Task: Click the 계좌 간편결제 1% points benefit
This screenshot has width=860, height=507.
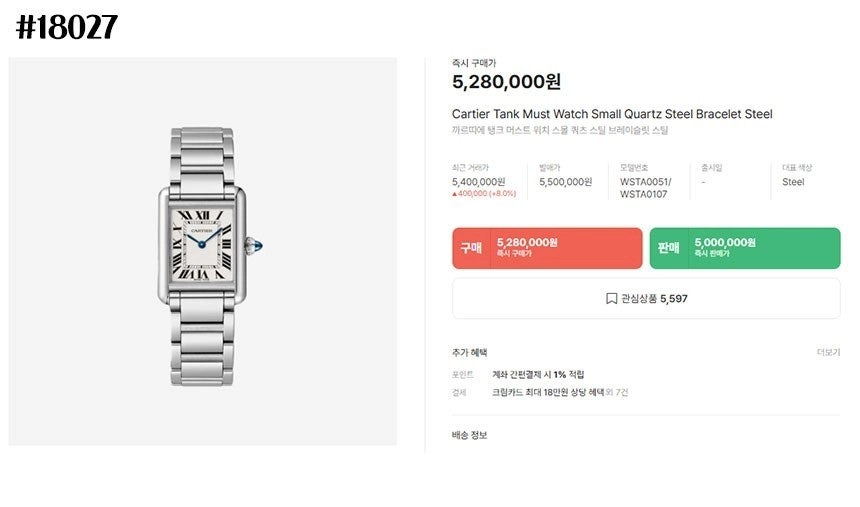Action: tap(538, 374)
